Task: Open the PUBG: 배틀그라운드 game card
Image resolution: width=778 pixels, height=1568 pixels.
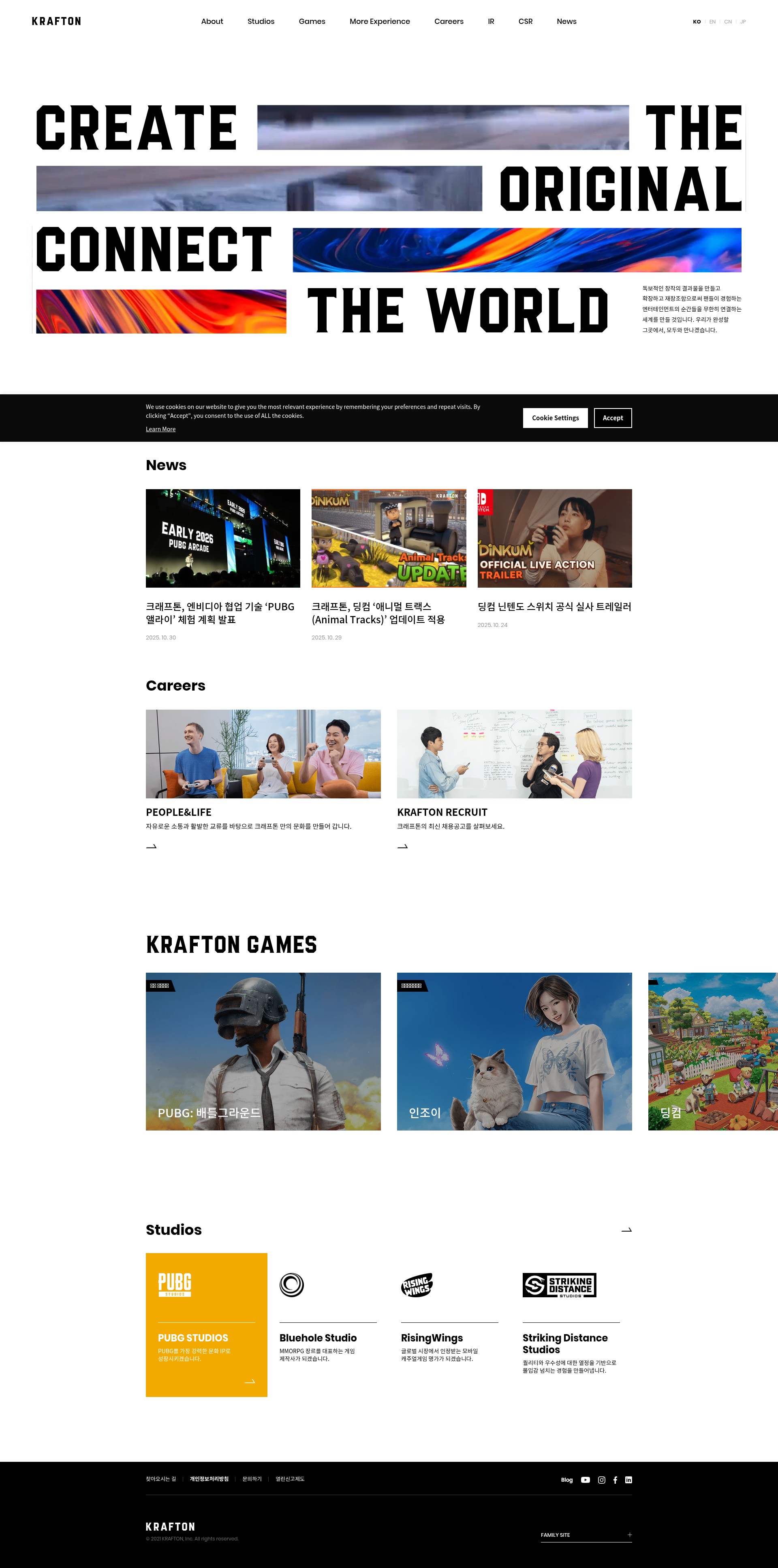Action: [263, 1051]
